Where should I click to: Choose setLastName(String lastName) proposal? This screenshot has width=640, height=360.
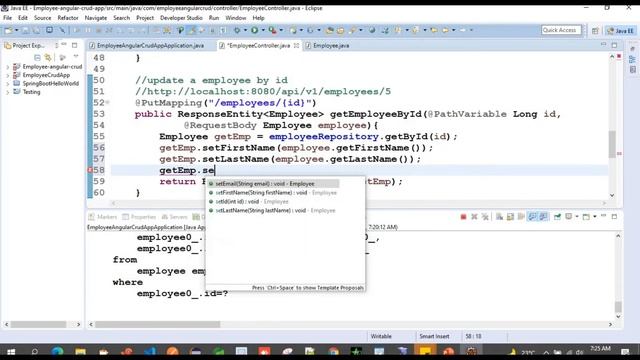coord(273,211)
